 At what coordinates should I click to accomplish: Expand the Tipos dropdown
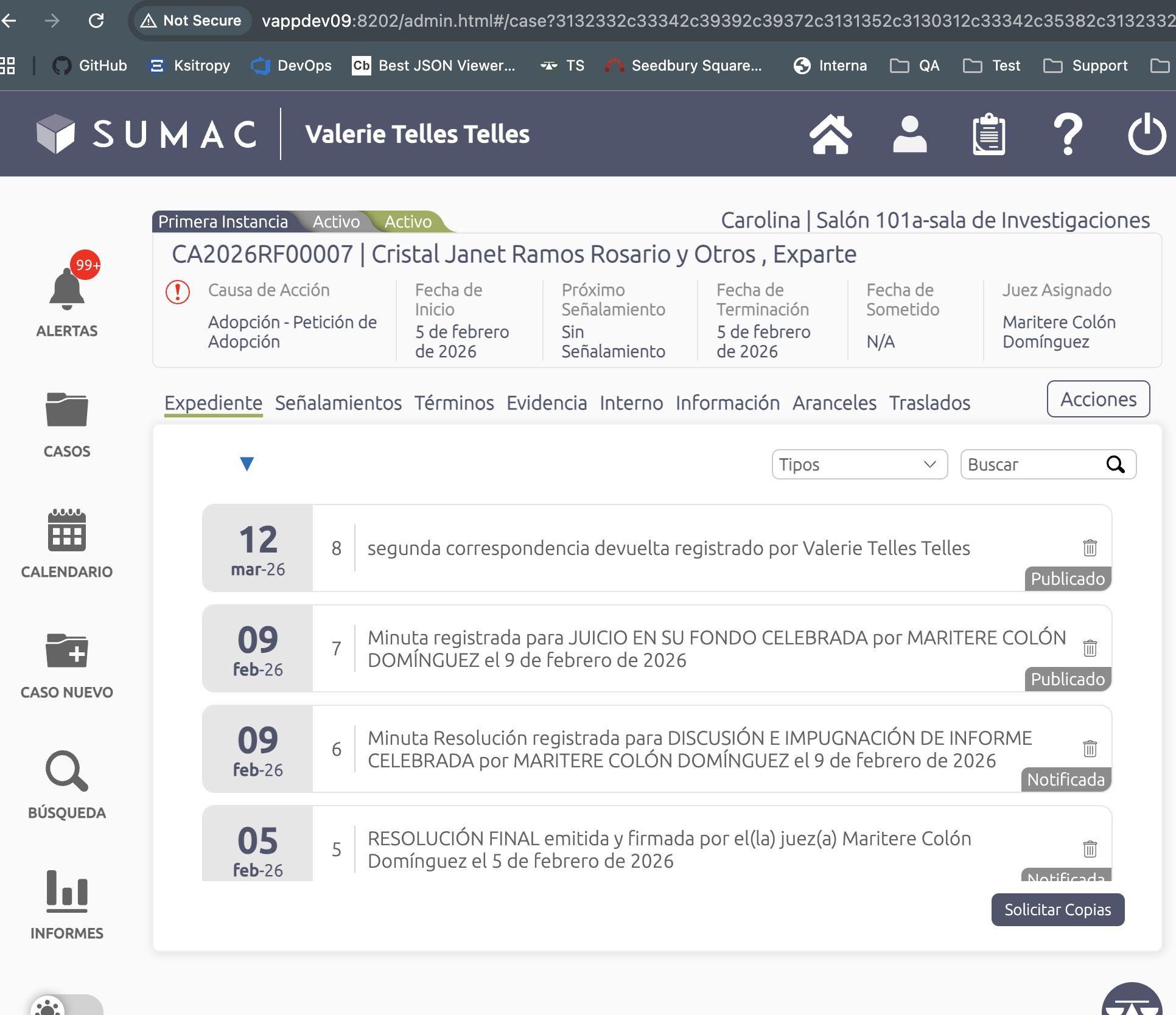point(859,464)
